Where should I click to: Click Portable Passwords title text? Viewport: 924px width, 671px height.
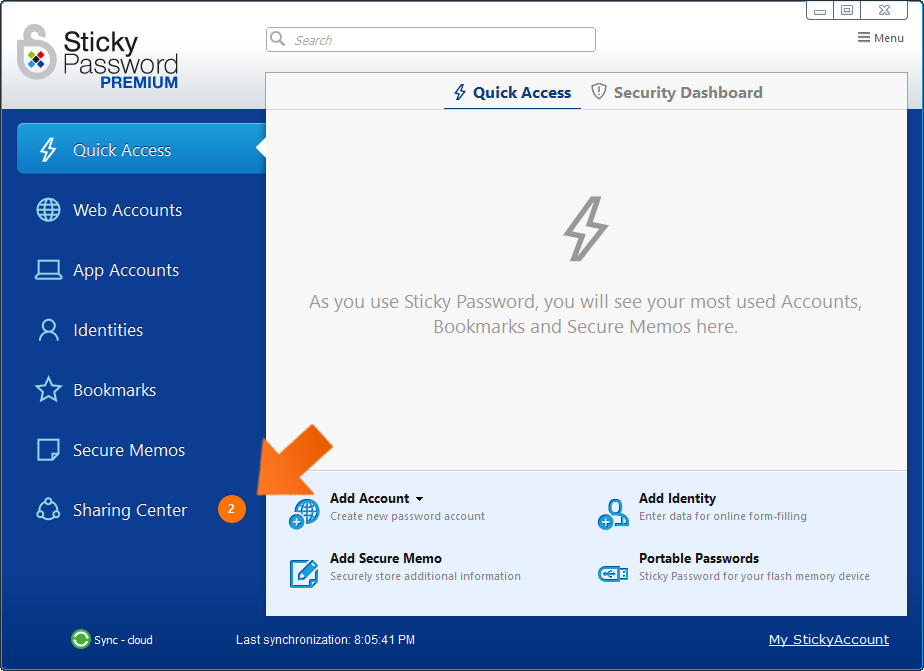coord(699,558)
